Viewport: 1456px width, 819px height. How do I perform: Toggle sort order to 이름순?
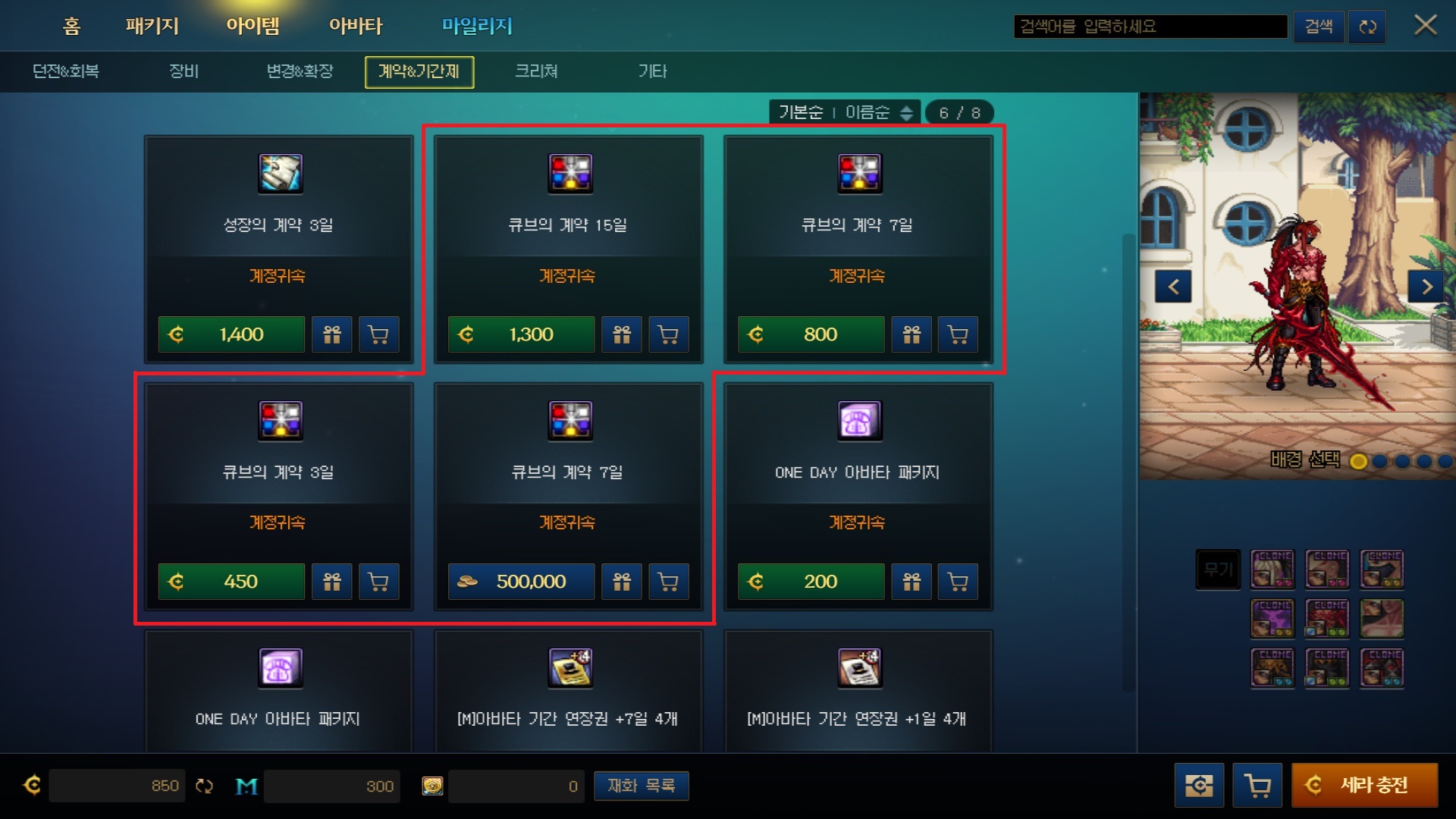[x=867, y=112]
